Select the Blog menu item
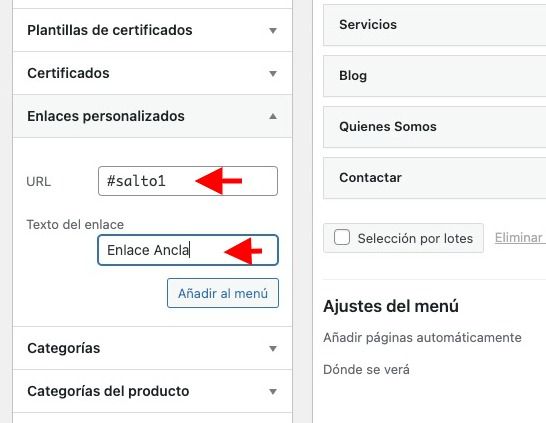The width and height of the screenshot is (546, 423). [x=434, y=76]
